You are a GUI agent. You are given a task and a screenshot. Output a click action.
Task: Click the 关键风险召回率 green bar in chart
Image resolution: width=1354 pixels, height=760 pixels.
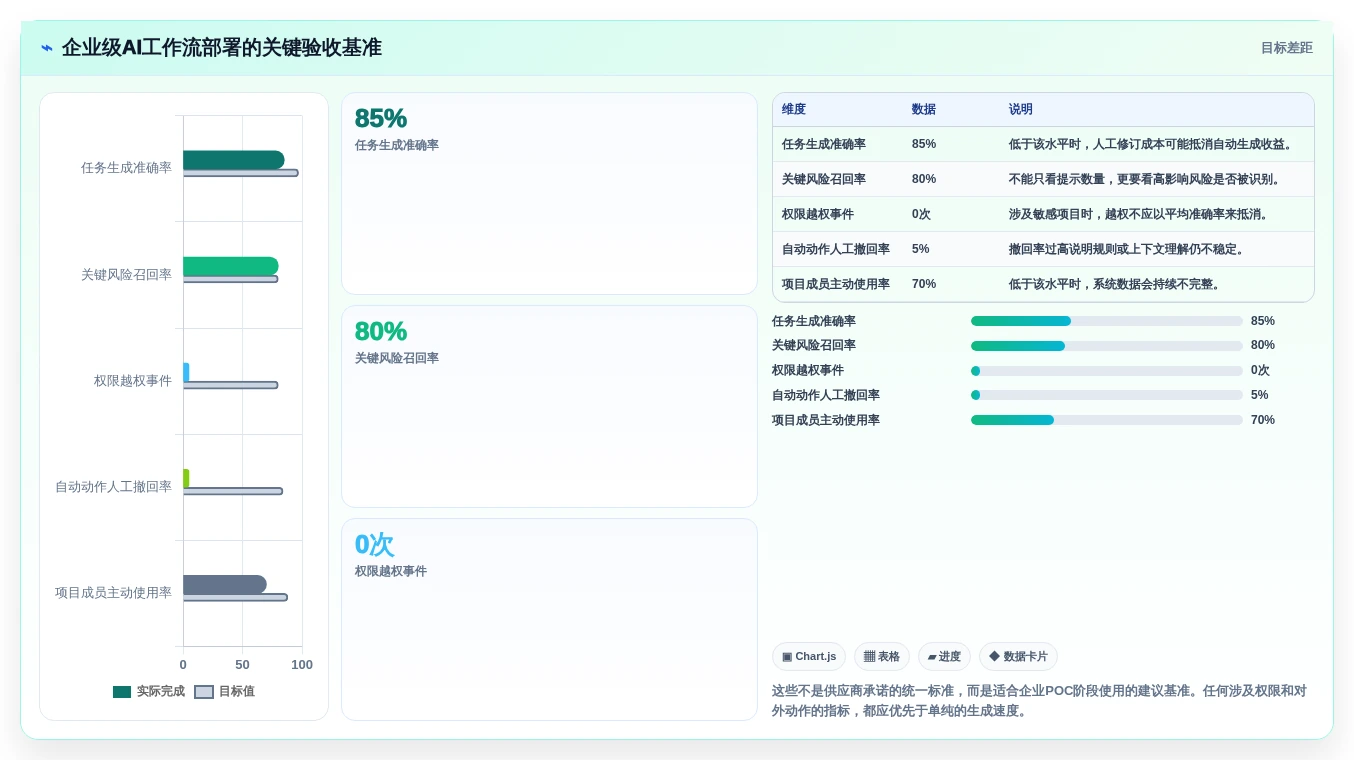[x=231, y=266]
